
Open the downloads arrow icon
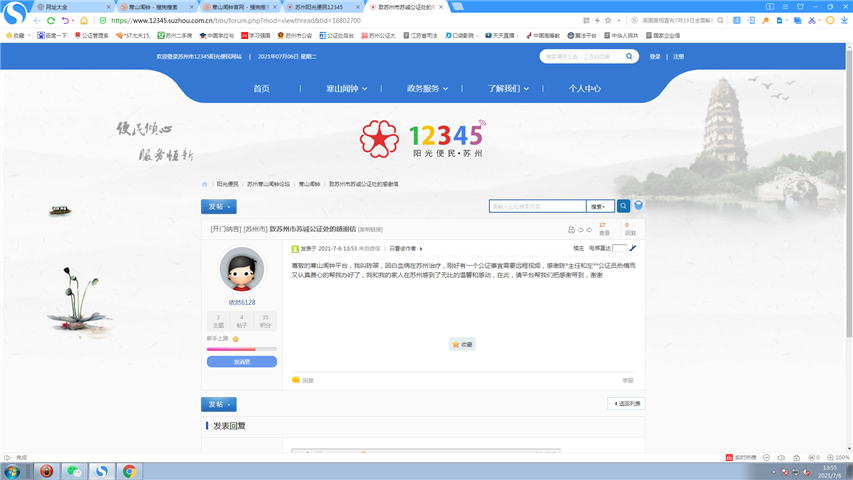point(844,21)
